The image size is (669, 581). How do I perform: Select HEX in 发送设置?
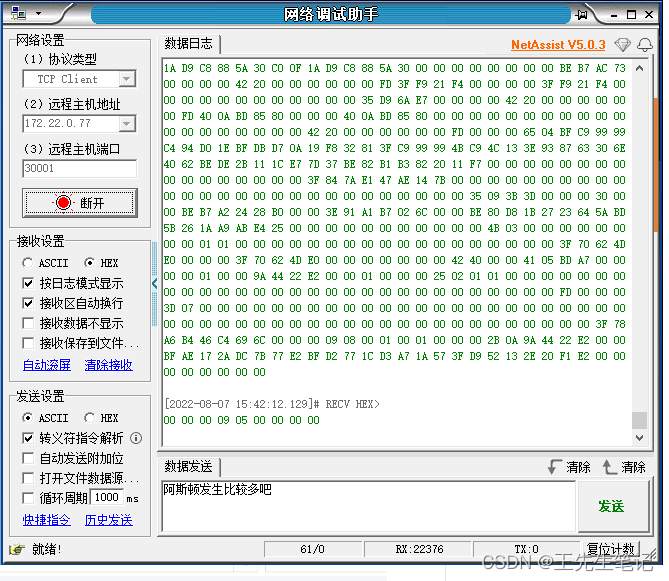(x=89, y=418)
